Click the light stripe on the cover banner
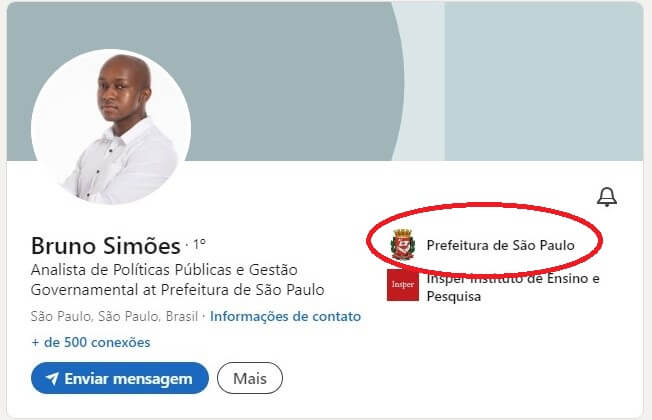652x420 pixels. (x=420, y=81)
